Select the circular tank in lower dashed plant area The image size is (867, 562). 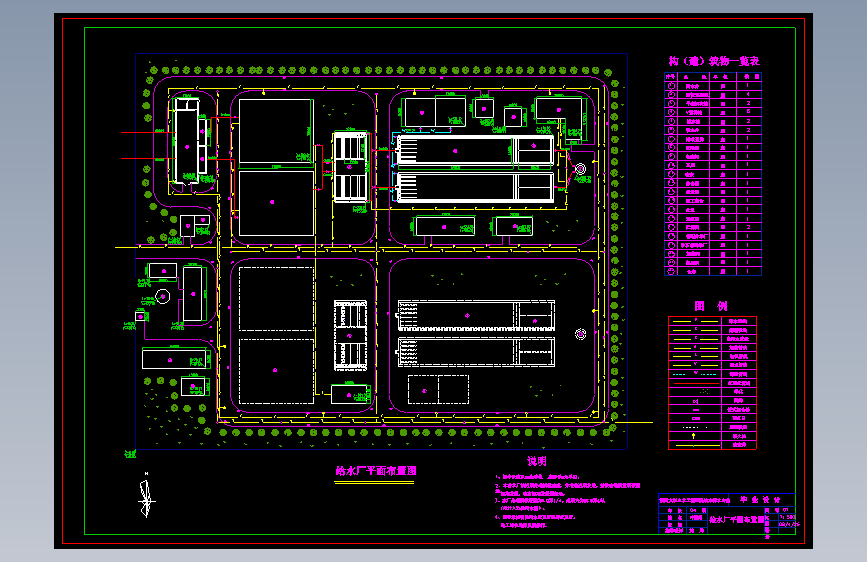coord(580,334)
